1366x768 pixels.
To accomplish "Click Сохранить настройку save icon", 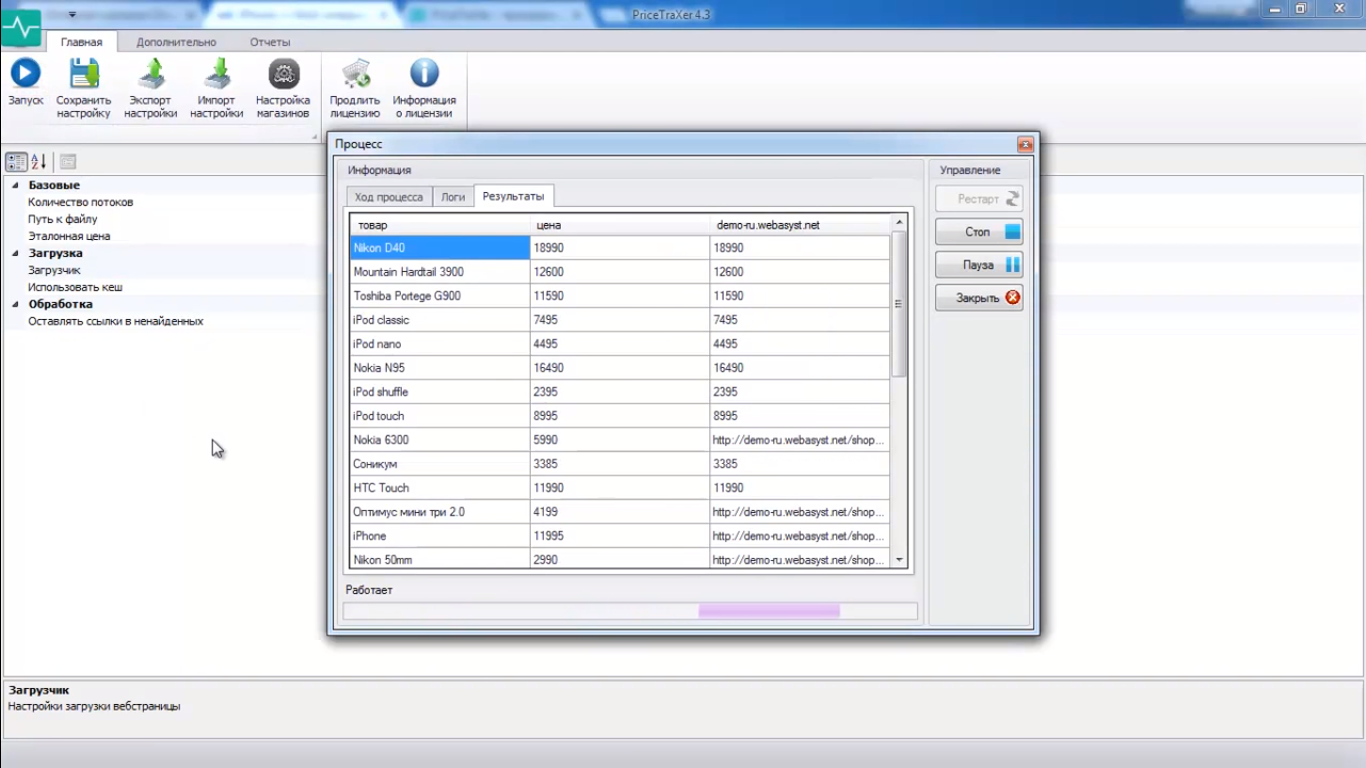I will tap(84, 74).
